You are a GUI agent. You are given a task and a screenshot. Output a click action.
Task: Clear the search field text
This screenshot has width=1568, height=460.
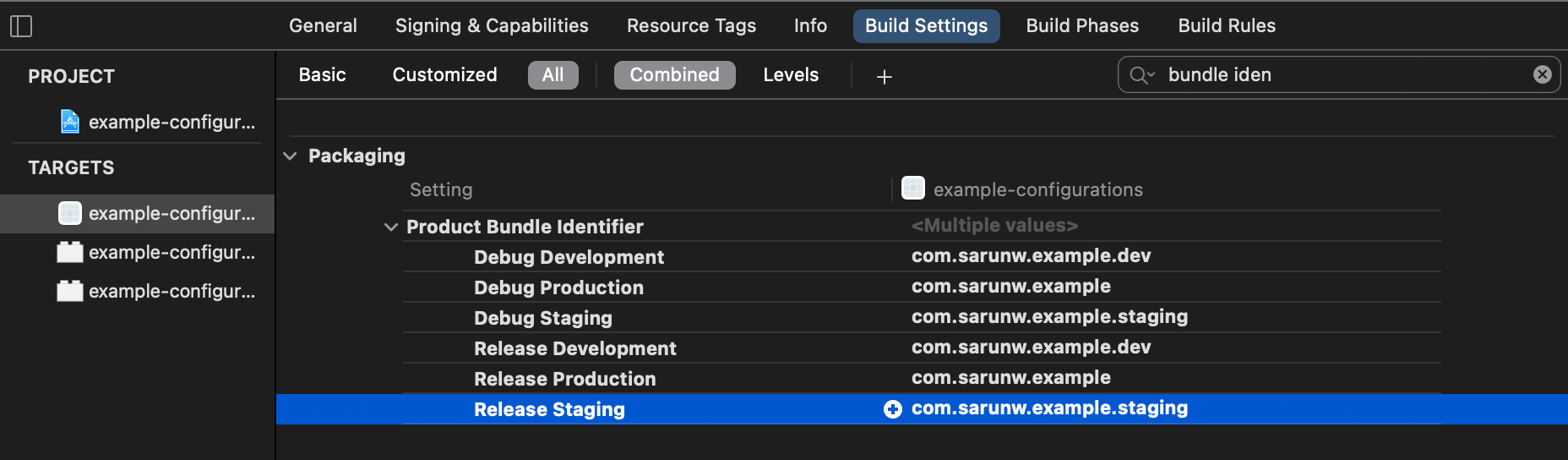point(1542,74)
